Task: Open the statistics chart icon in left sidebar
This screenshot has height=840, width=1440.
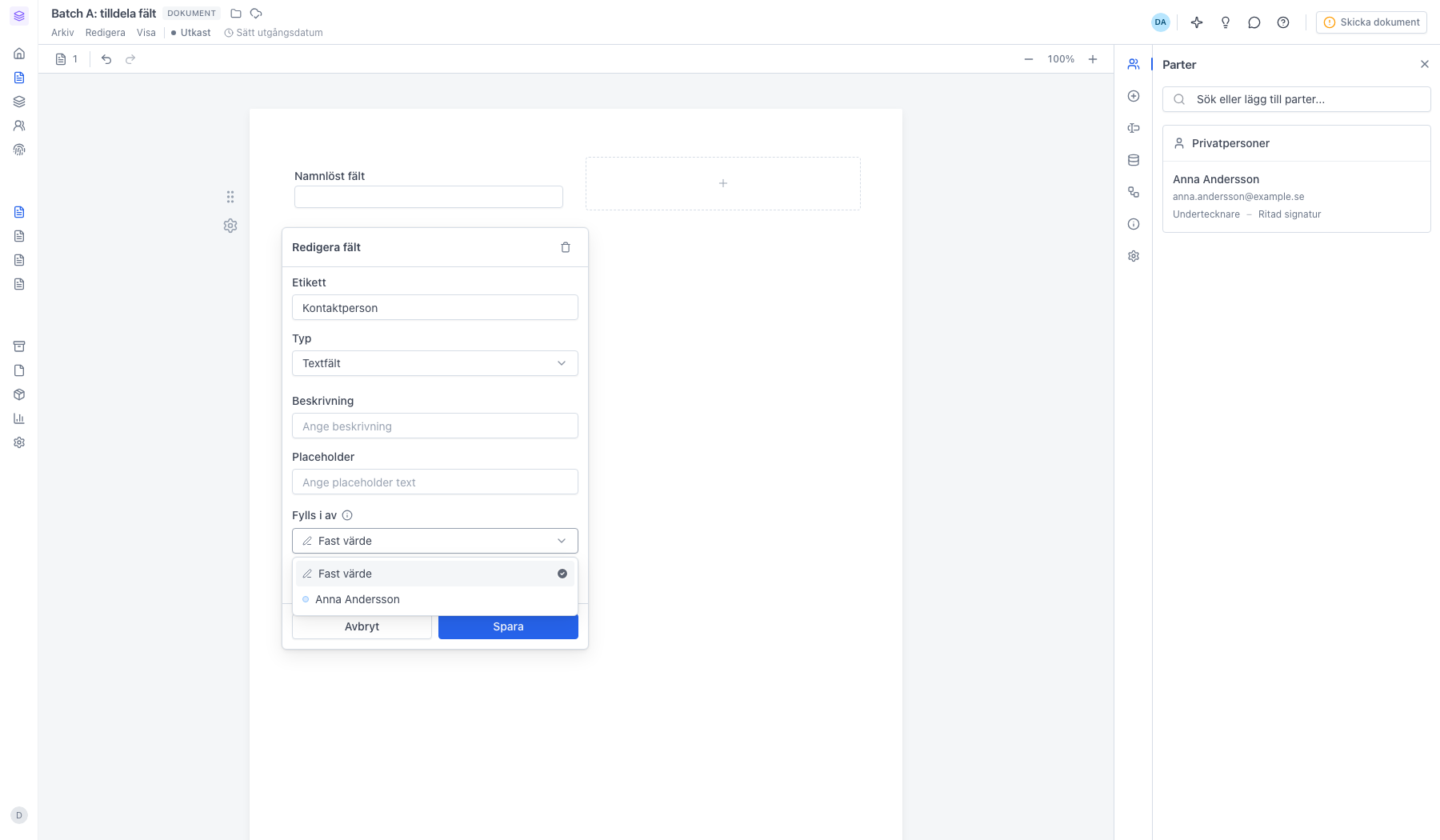Action: 19,418
